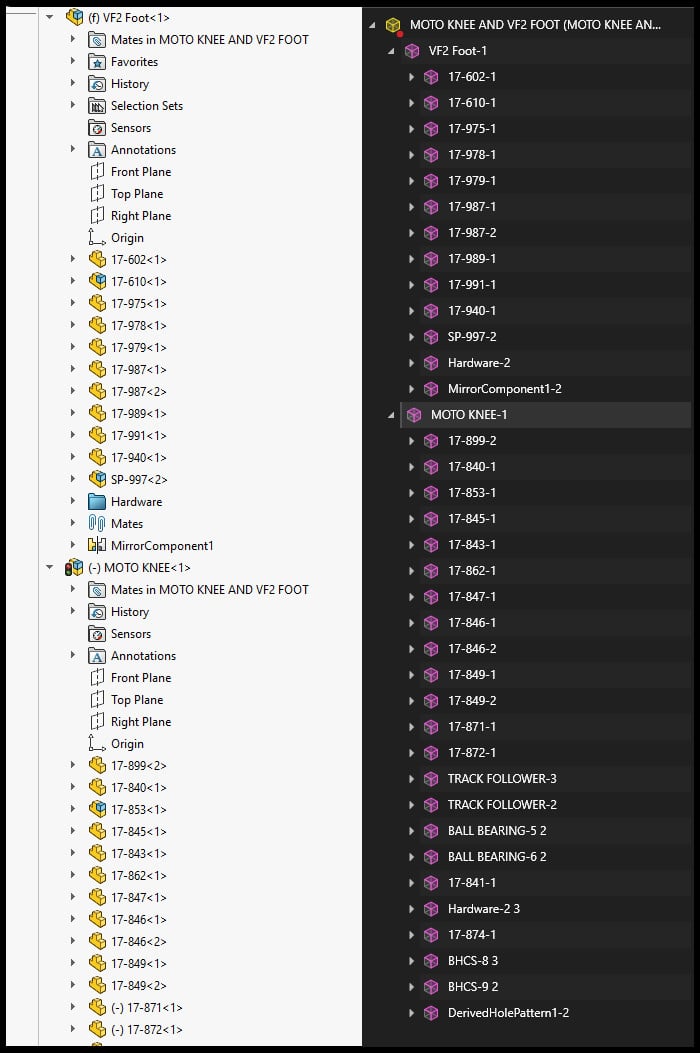Click the Selection Sets icon
The image size is (700, 1053).
[97, 106]
